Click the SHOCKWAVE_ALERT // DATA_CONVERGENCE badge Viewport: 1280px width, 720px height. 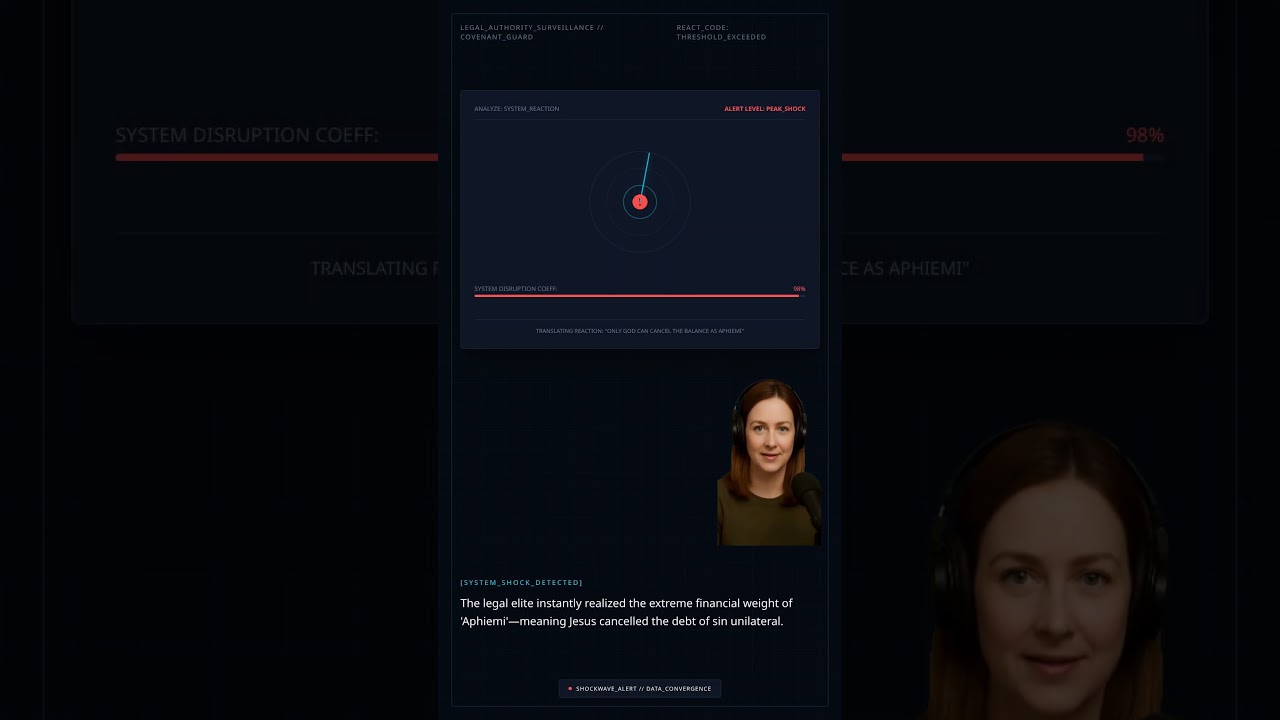[x=640, y=688]
